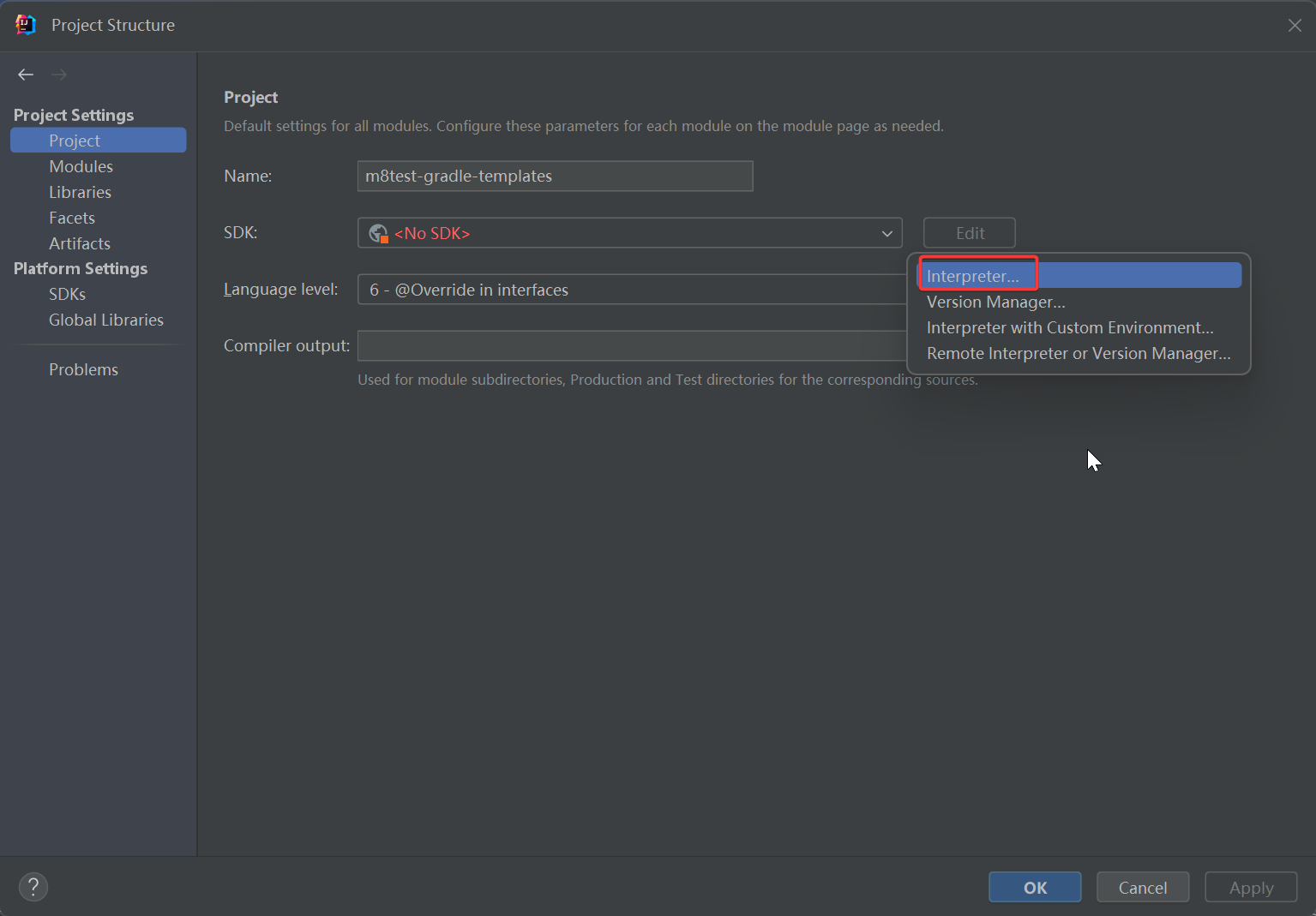Click the Edit button beside SDK
Image resolution: width=1316 pixels, height=916 pixels.
(x=969, y=233)
